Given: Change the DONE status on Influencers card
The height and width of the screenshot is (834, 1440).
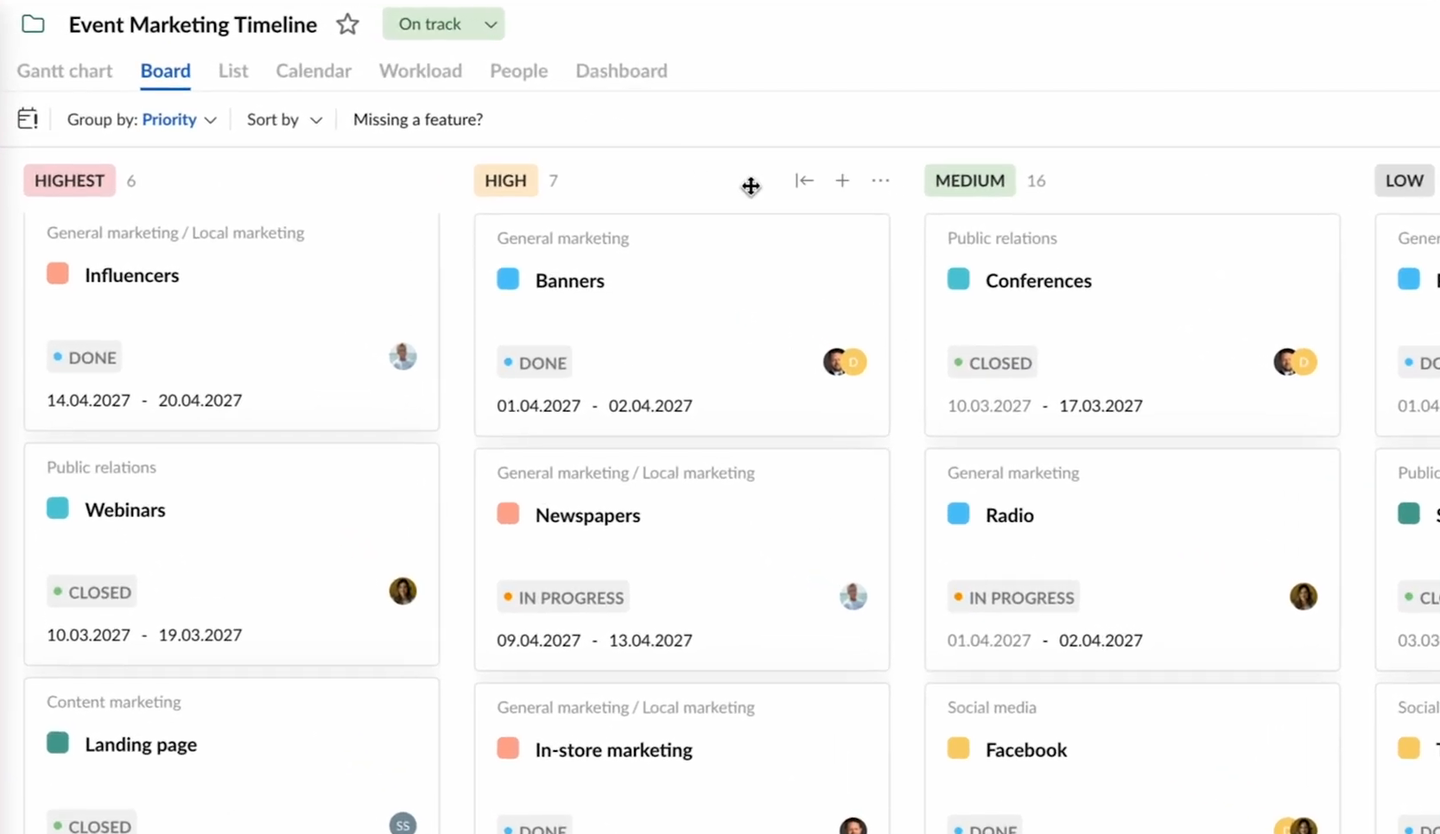Looking at the screenshot, I should (86, 357).
